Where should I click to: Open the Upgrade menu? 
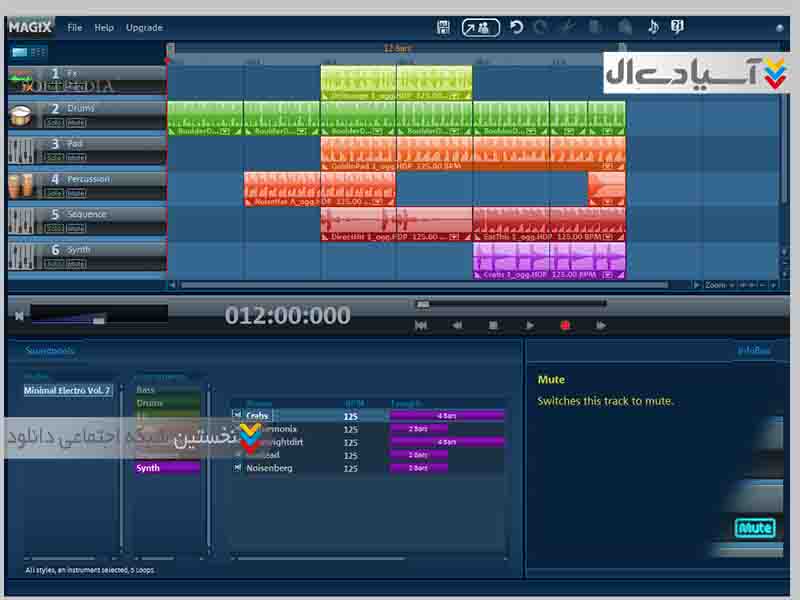[144, 27]
